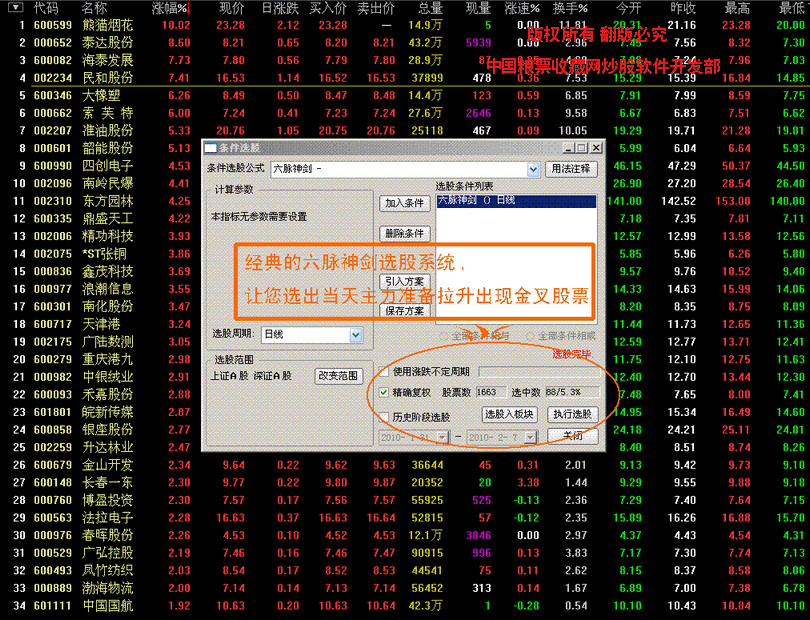This screenshot has width=810, height=620.
Task: Sort by the 总量 column header
Action: [430, 8]
